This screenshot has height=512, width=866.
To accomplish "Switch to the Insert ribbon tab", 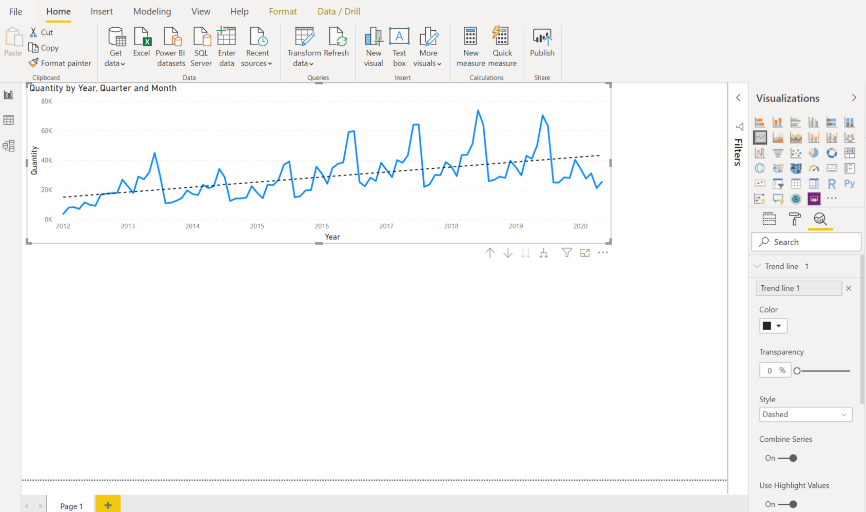I will point(102,12).
